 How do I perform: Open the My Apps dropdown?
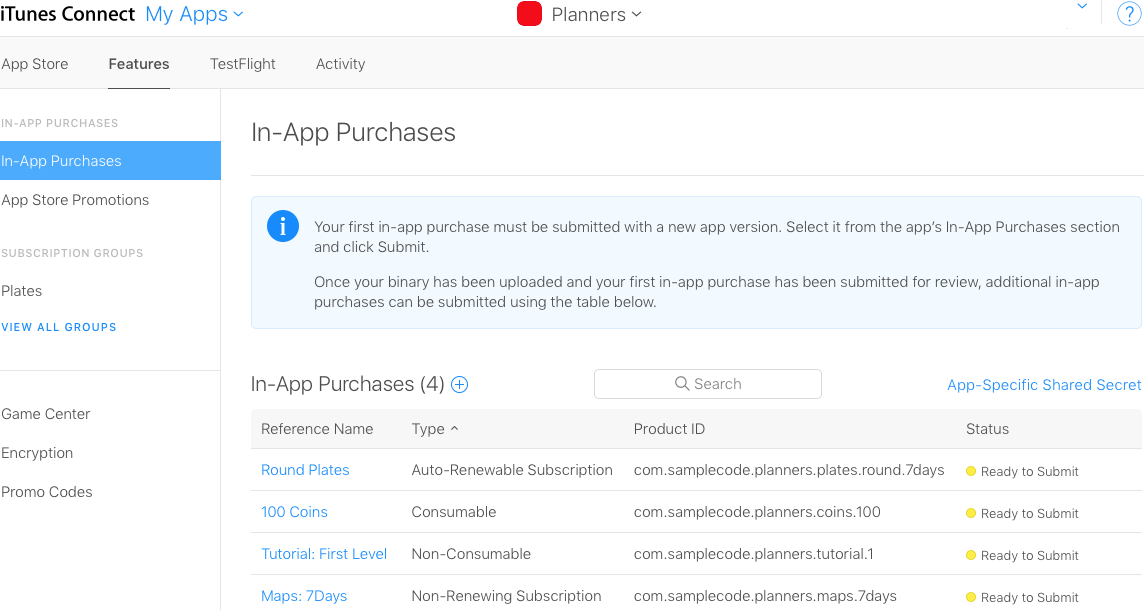[194, 15]
